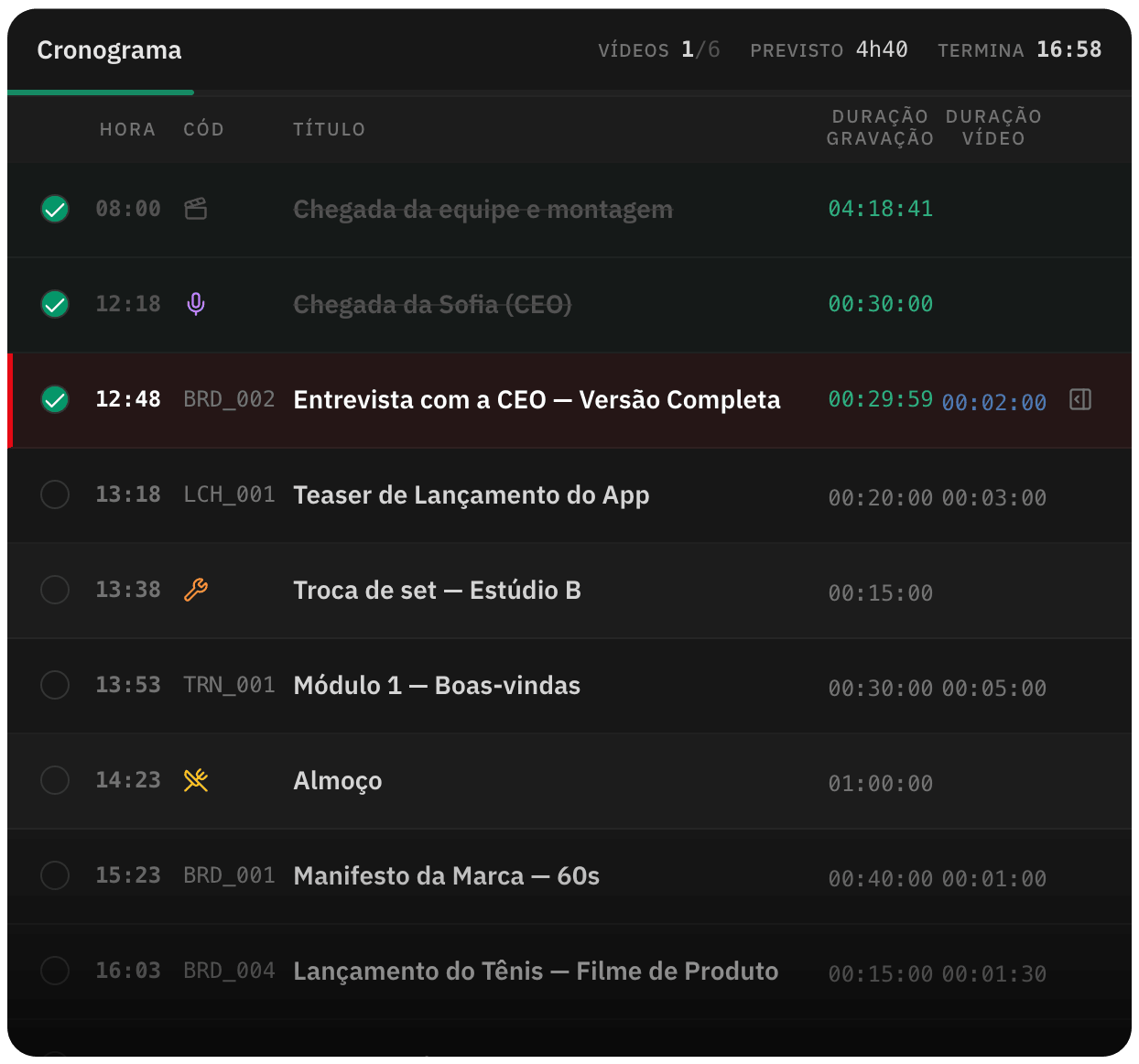Select the title Entrevista com a CEO — Versão Completa
Viewport: 1139px width, 1064px height.
(537, 400)
